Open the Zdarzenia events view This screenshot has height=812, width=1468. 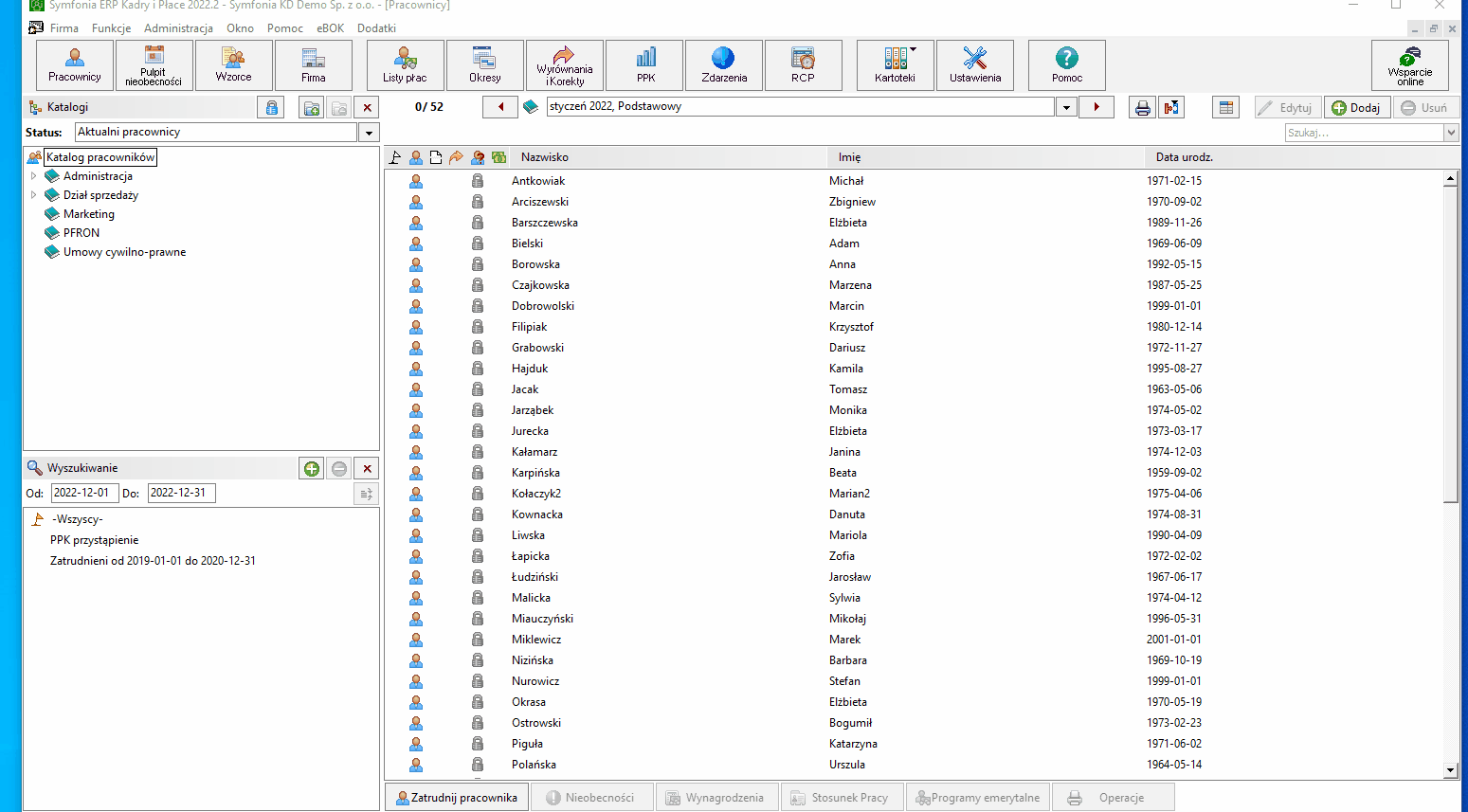click(724, 65)
